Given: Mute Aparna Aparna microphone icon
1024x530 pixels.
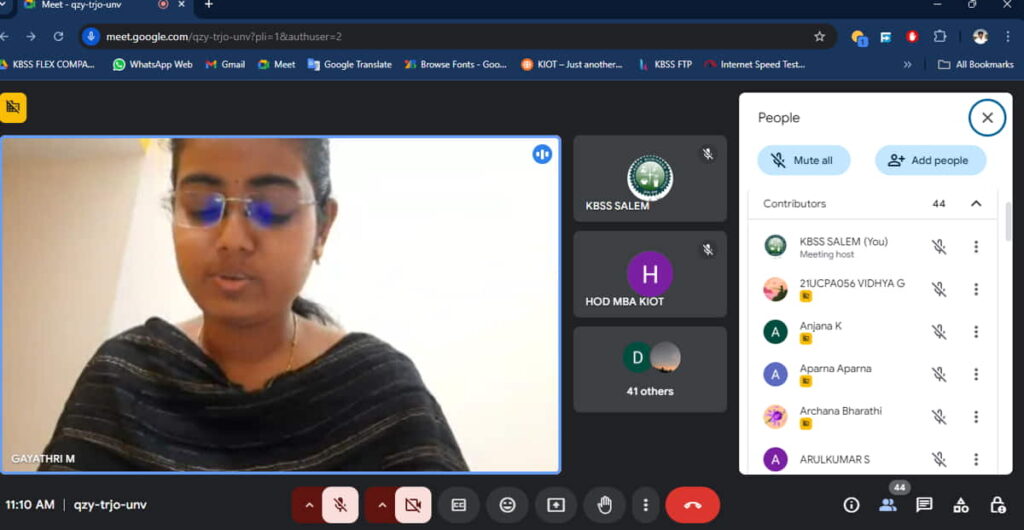Looking at the screenshot, I should pyautogui.click(x=938, y=374).
